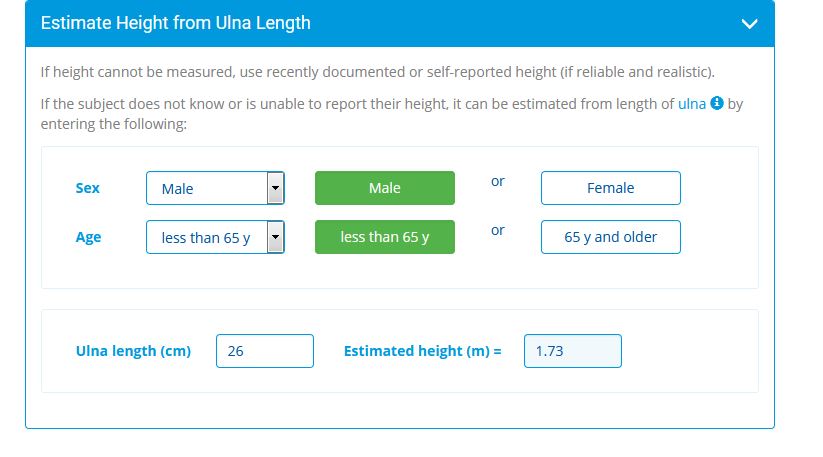
Task: Select the Female toggle button
Action: coord(610,188)
